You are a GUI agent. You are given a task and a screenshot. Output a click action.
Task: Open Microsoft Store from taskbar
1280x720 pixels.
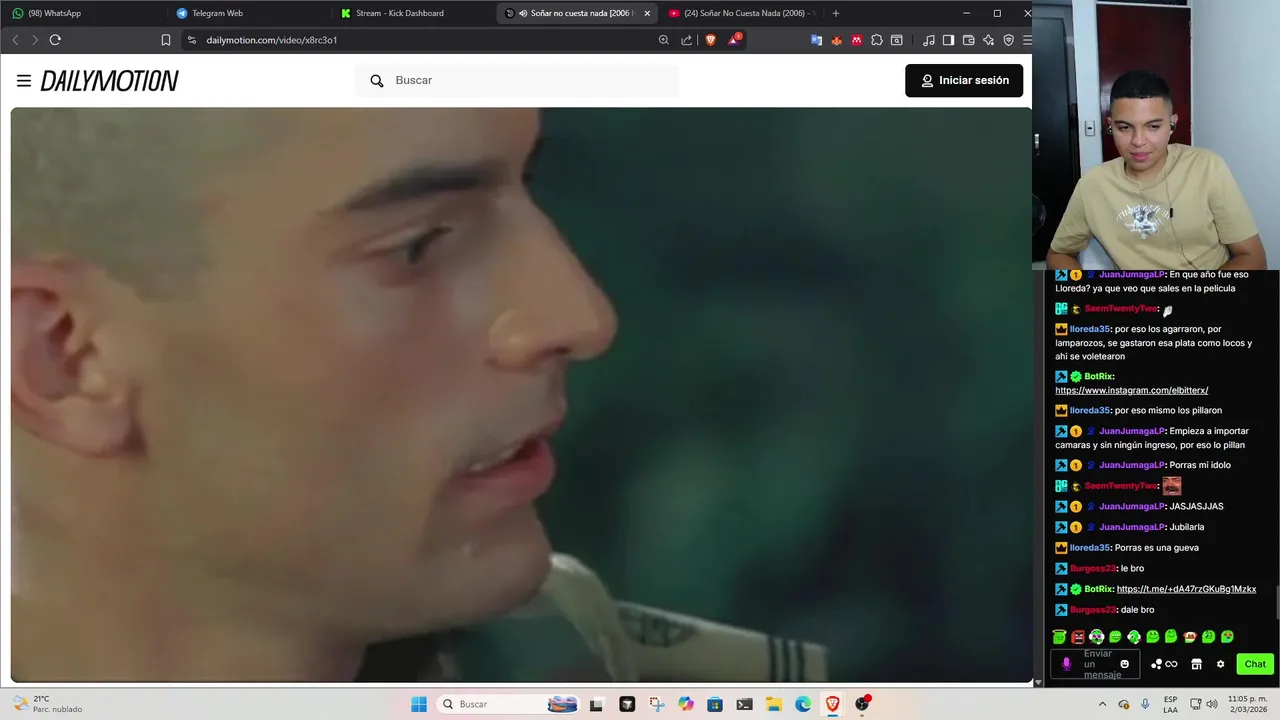point(715,704)
